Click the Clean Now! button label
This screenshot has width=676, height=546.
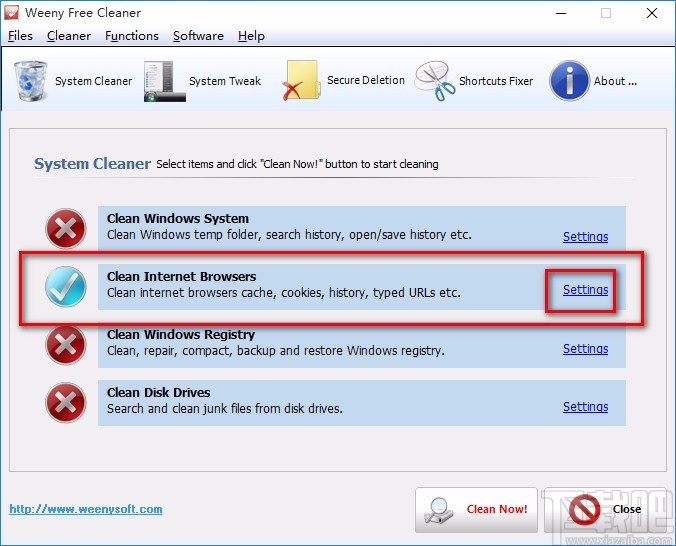tap(497, 509)
